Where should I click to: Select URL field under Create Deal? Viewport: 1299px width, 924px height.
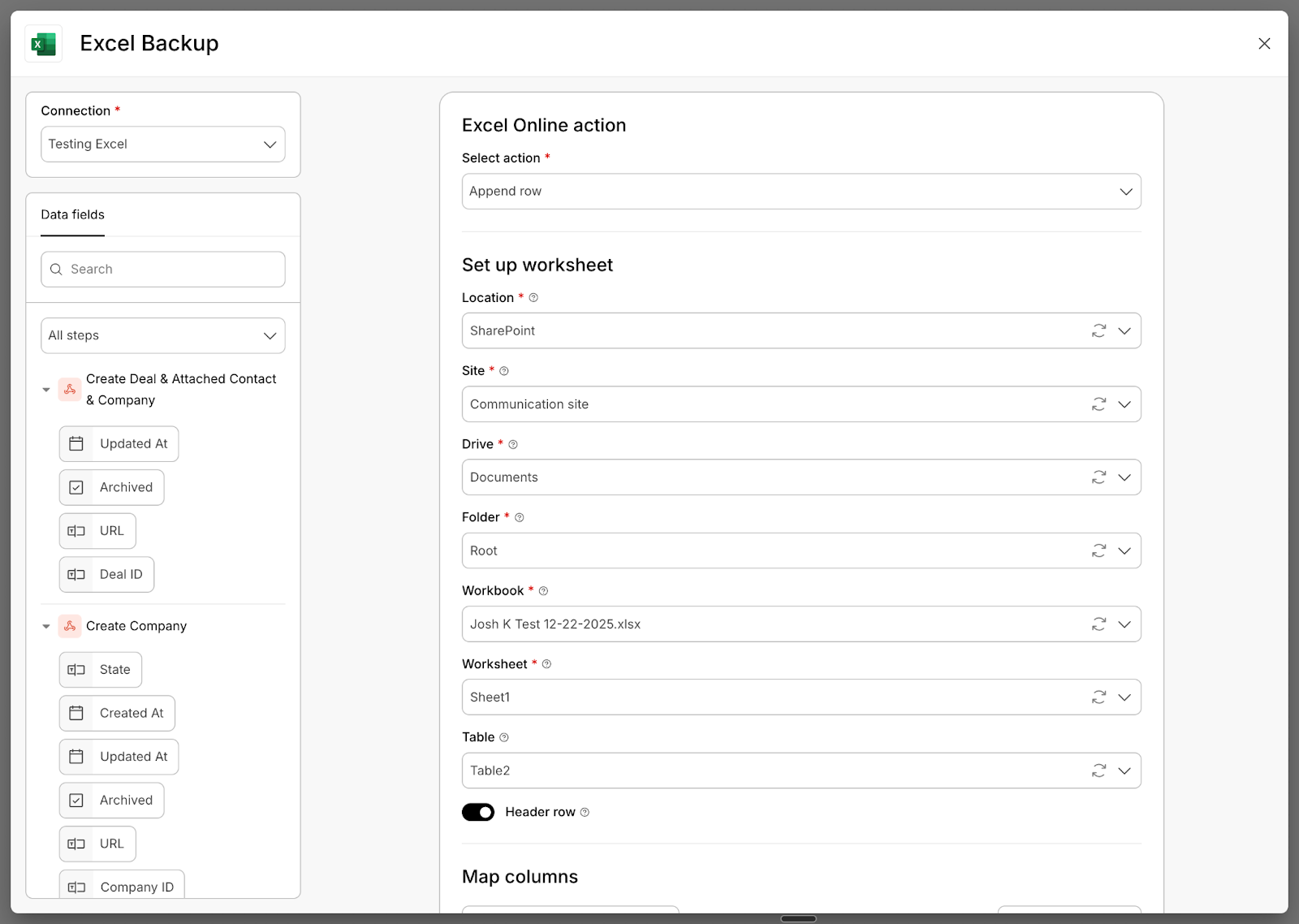tap(97, 531)
